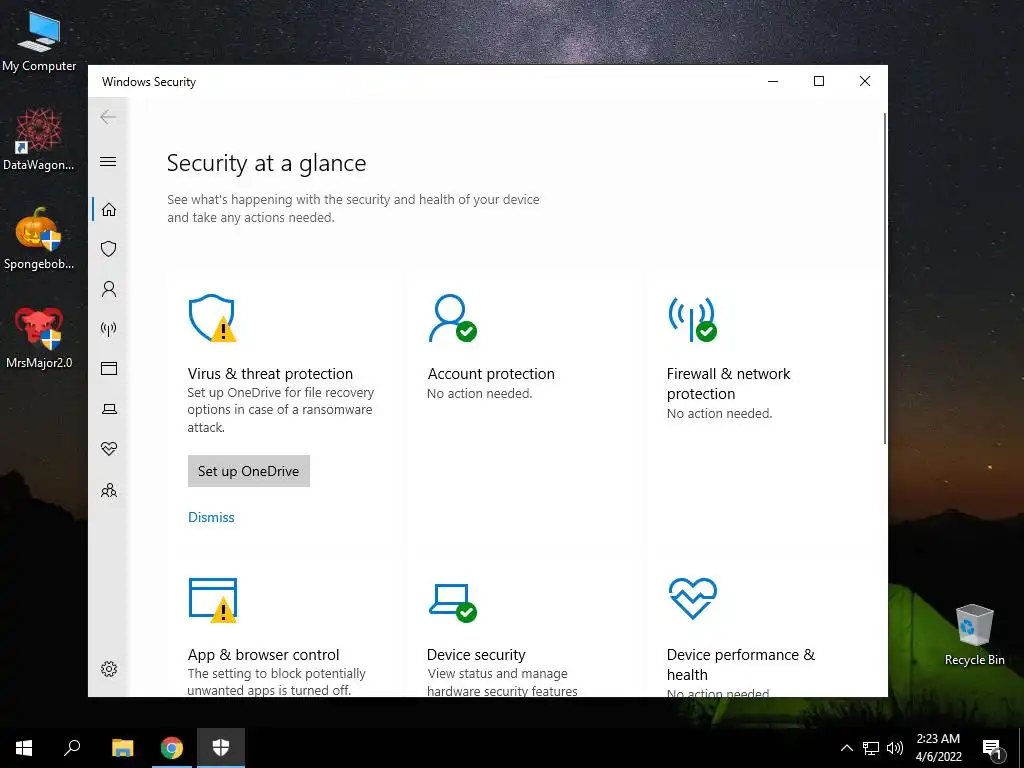Open the Account protection heading
This screenshot has width=1024, height=768.
point(491,374)
